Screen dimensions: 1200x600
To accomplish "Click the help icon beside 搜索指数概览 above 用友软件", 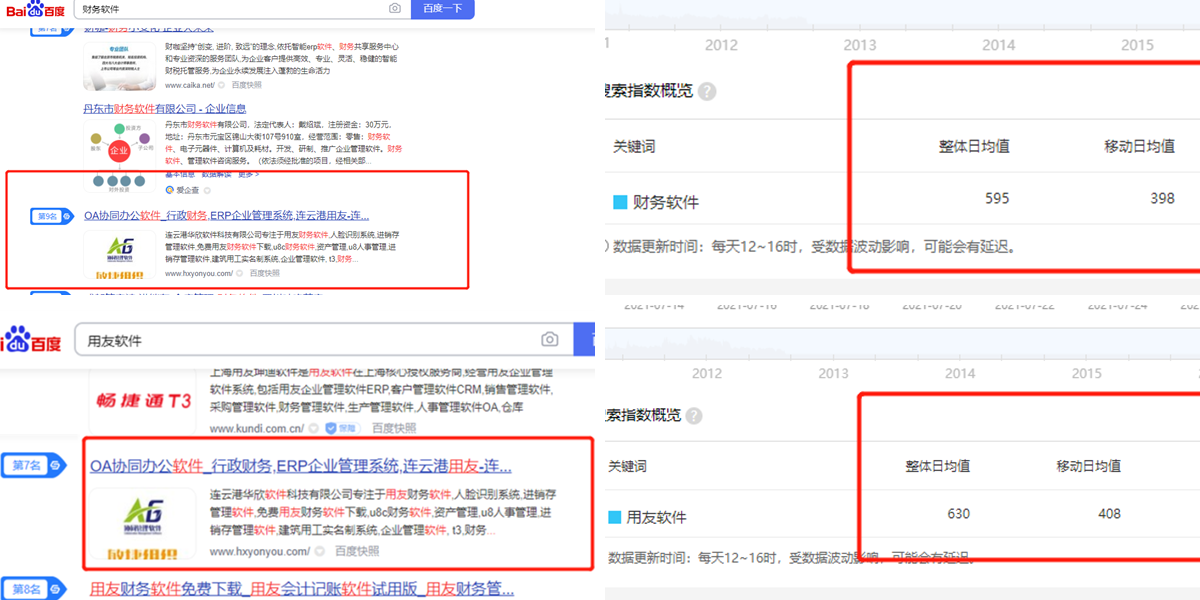I will pos(693,416).
